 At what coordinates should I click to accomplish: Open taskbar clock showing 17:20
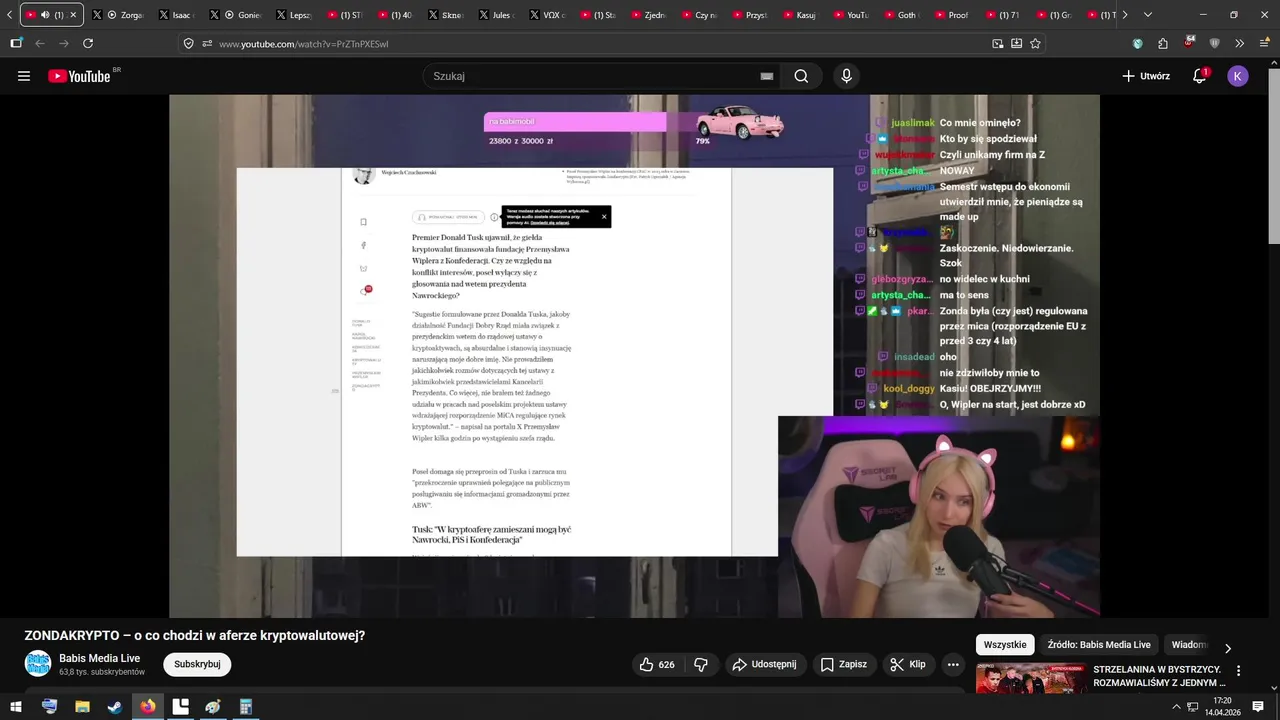(1222, 707)
